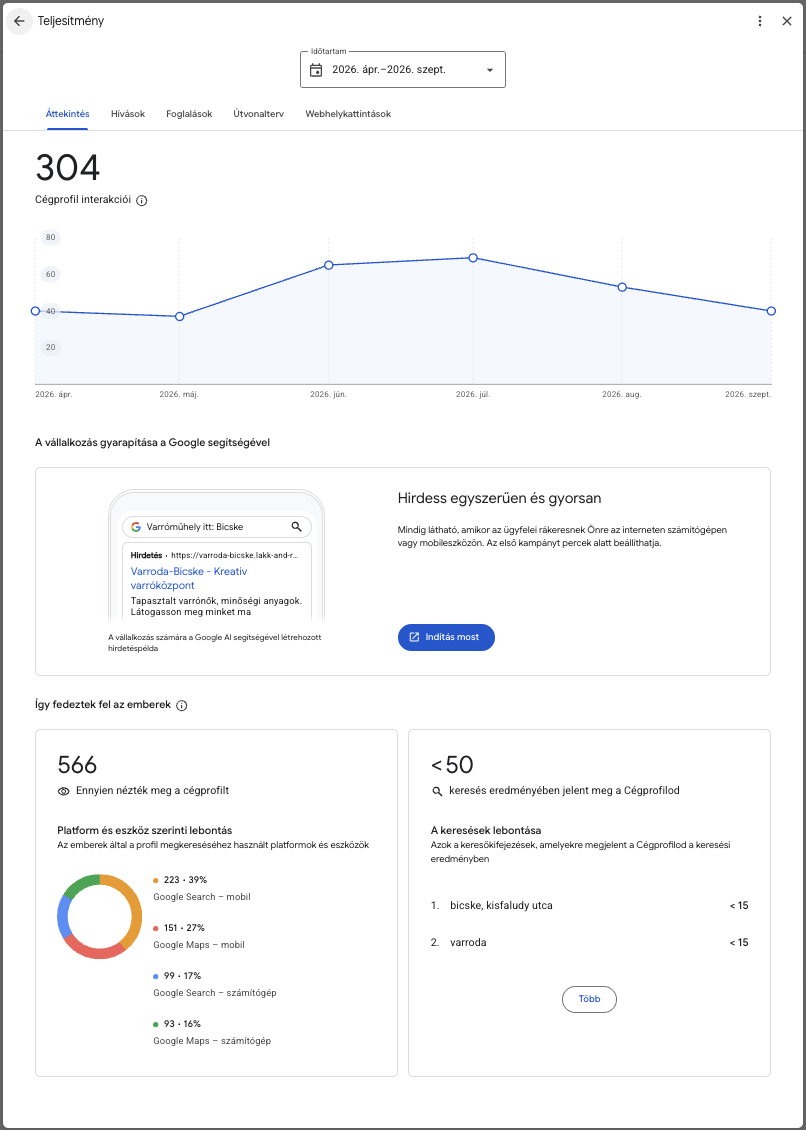Viewport: 806px width, 1130px height.
Task: Click the 'Hirdess egyszerűen és gyorsan' heading
Action: [500, 499]
